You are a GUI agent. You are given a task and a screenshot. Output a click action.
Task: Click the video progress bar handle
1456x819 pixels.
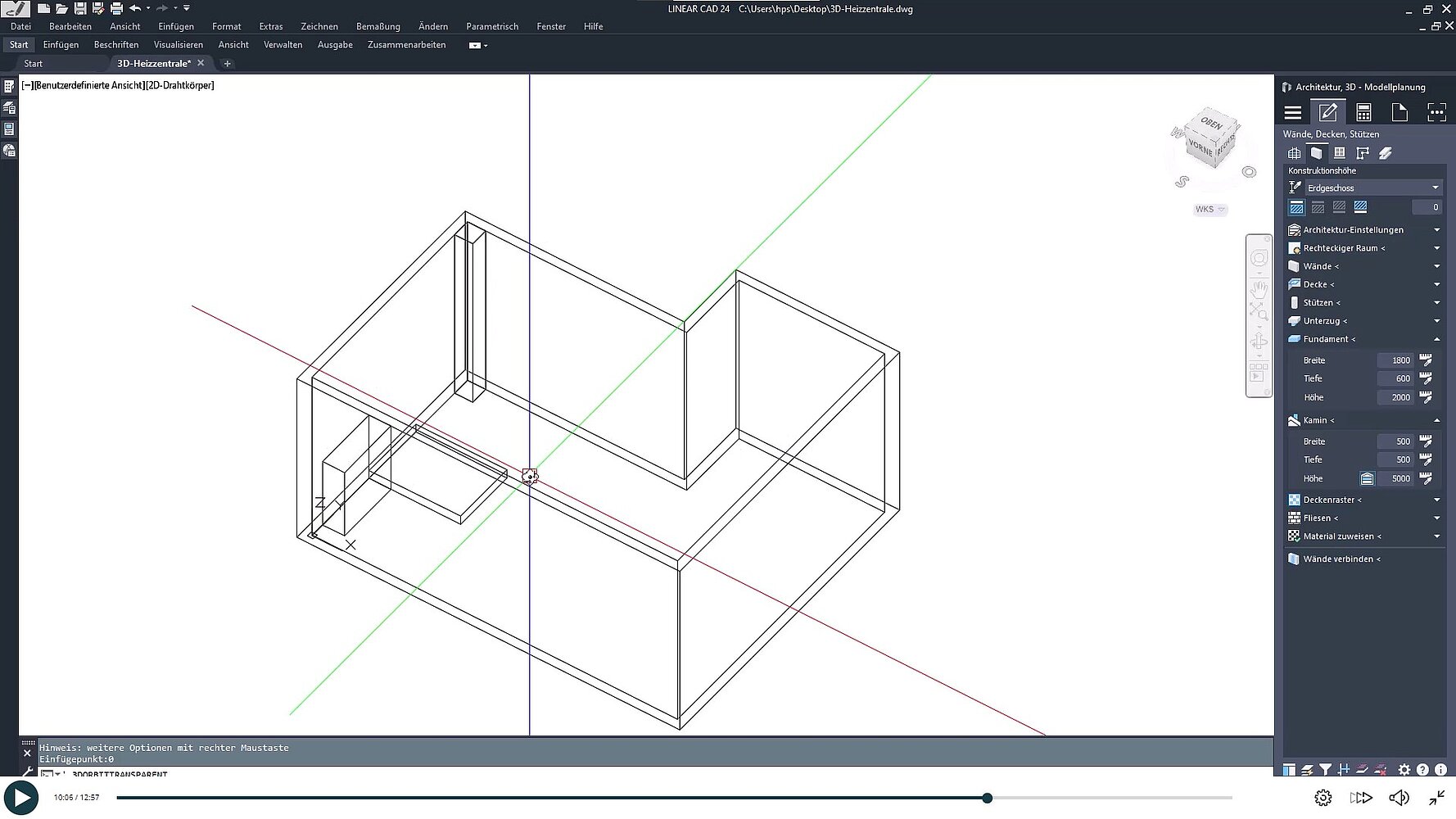tap(988, 798)
